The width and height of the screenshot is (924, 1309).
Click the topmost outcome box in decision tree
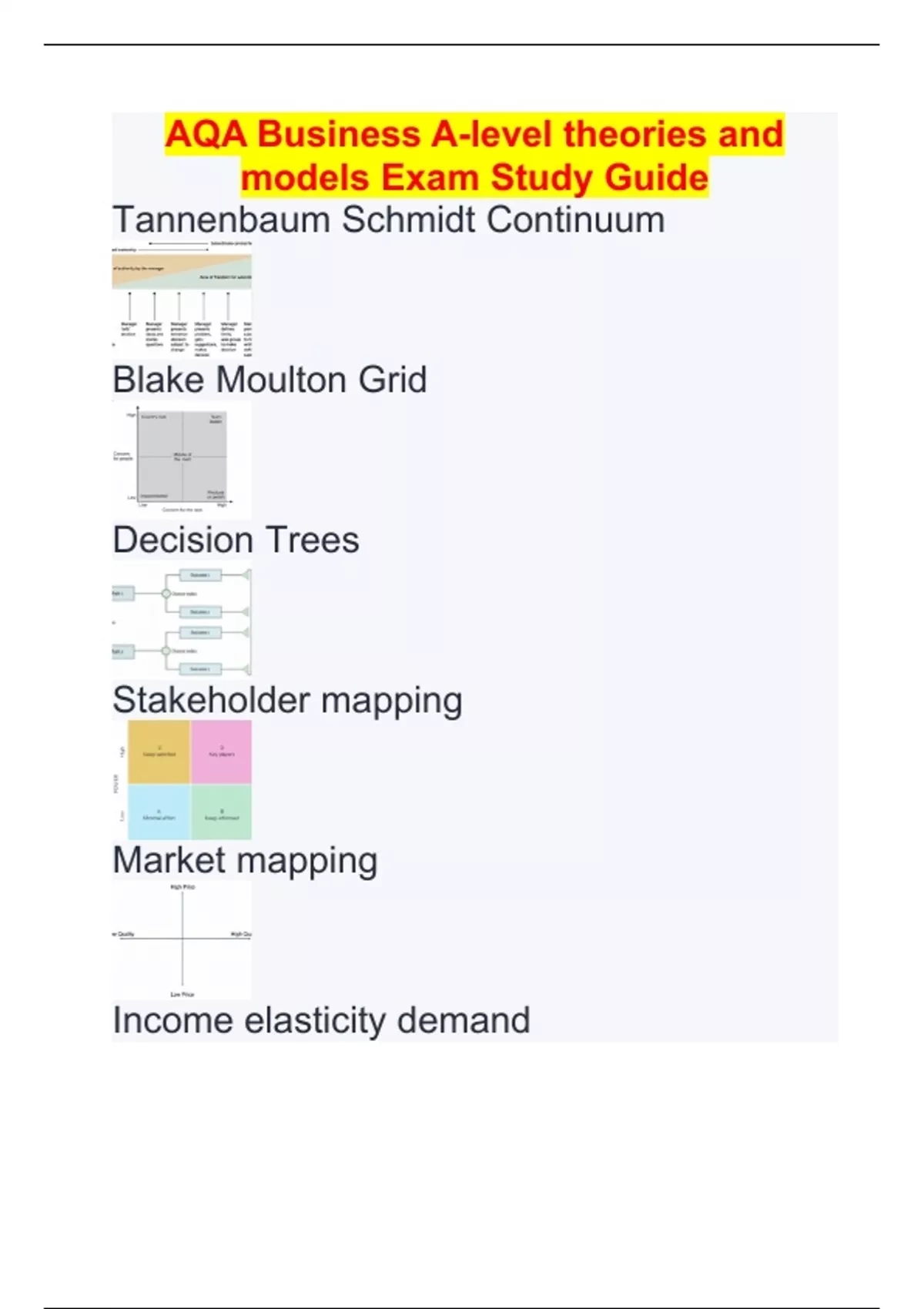pos(200,575)
